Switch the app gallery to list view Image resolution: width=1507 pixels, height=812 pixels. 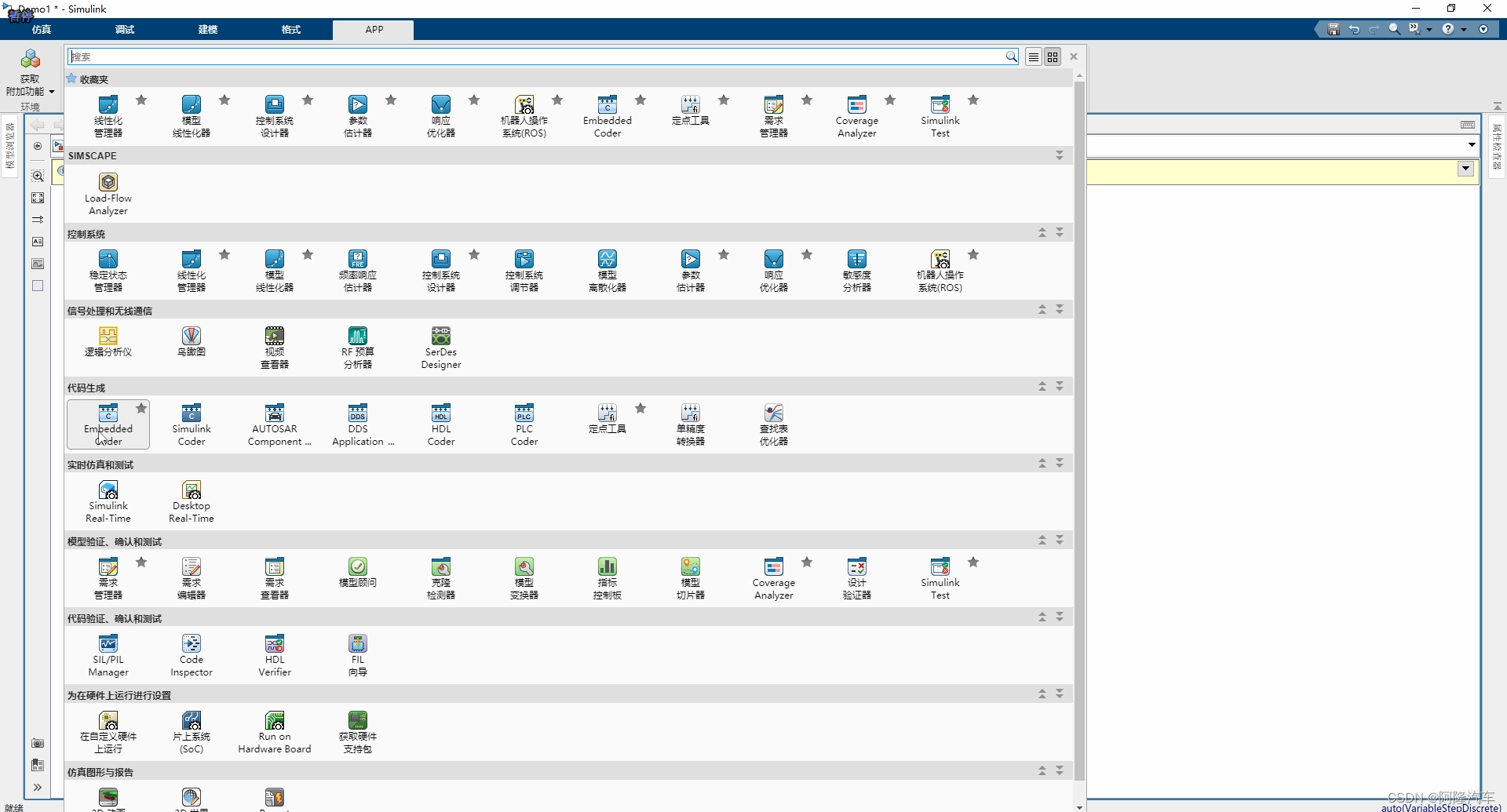1033,56
